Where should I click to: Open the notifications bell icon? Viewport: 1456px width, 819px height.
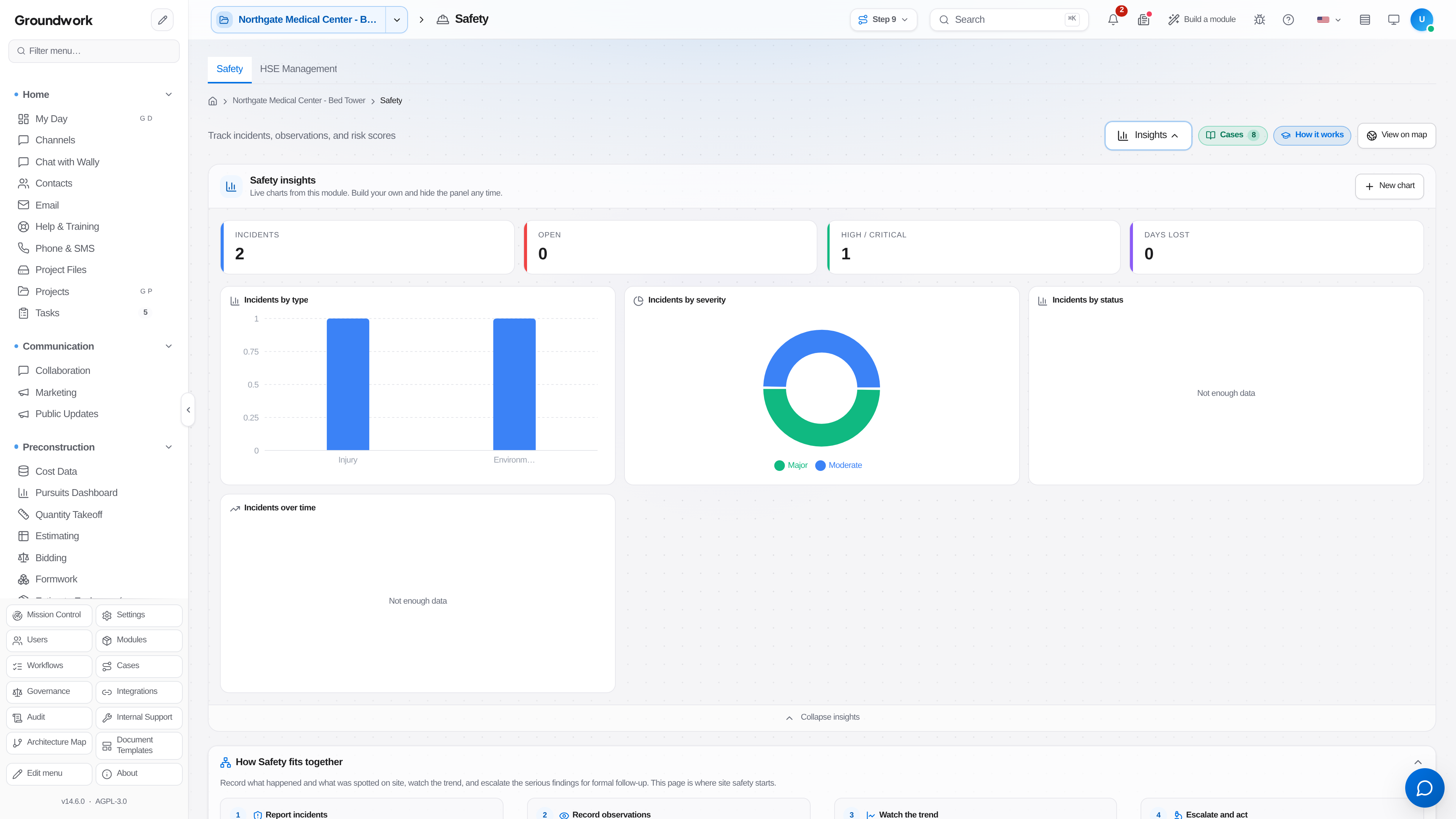coord(1113,20)
